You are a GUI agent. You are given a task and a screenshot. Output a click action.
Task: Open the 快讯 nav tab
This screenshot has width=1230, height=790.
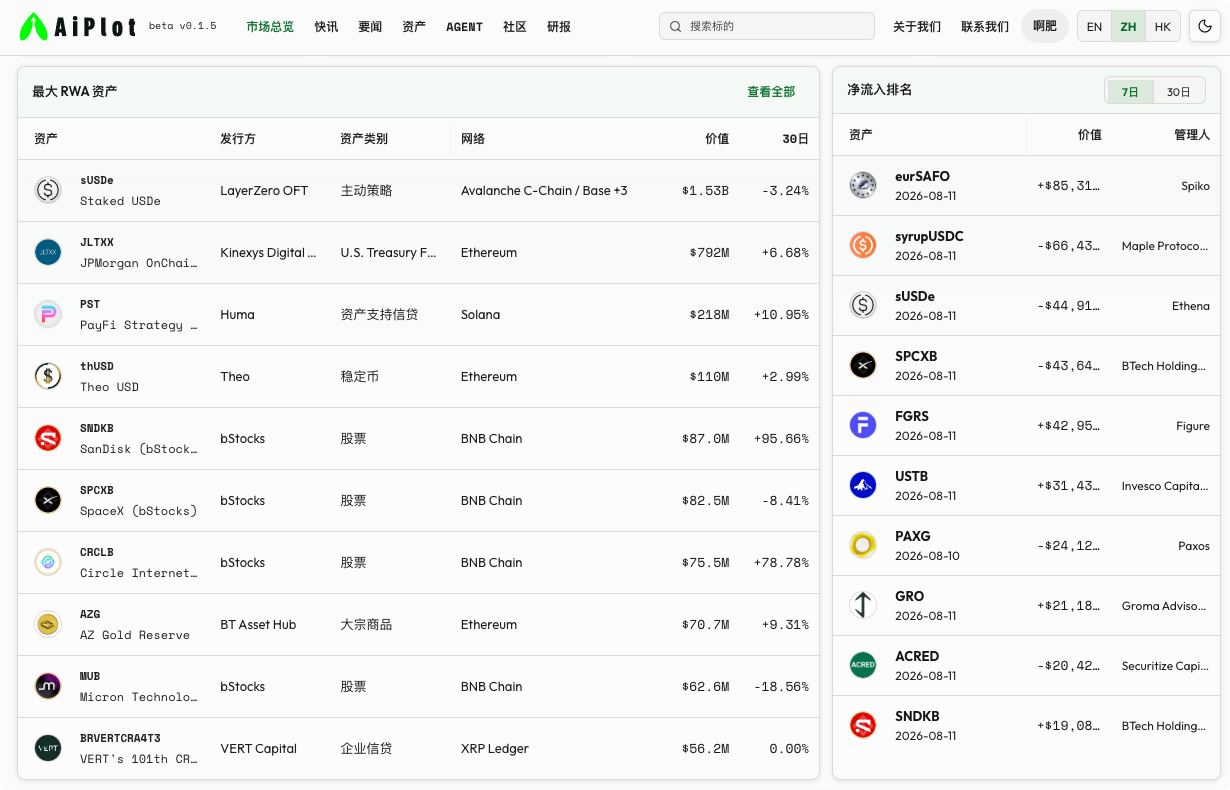[x=326, y=27]
